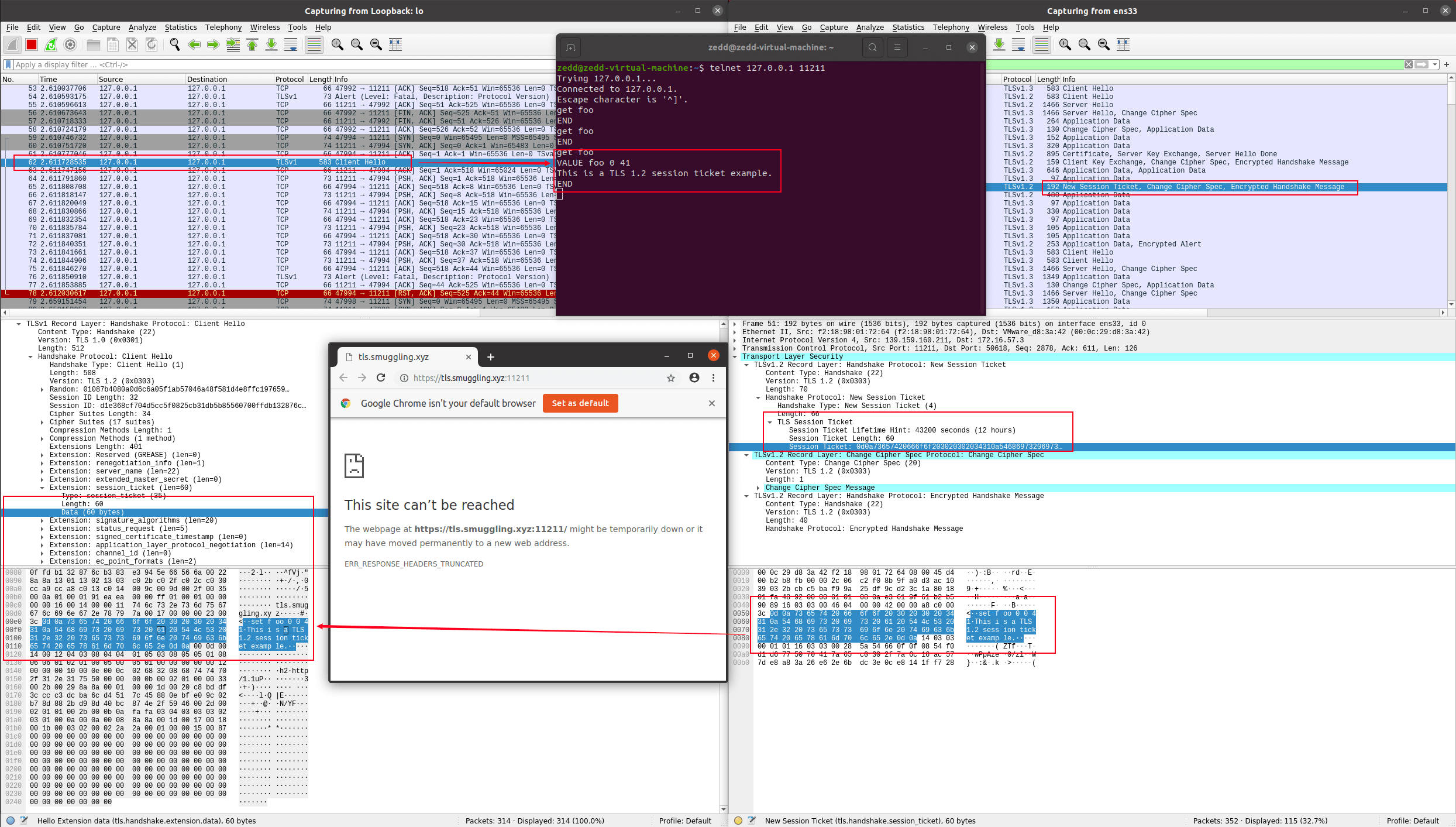Screen dimensions: 1456x827
Task: Open display filter history dropdown, ens33 window
Action: click(x=1435, y=64)
